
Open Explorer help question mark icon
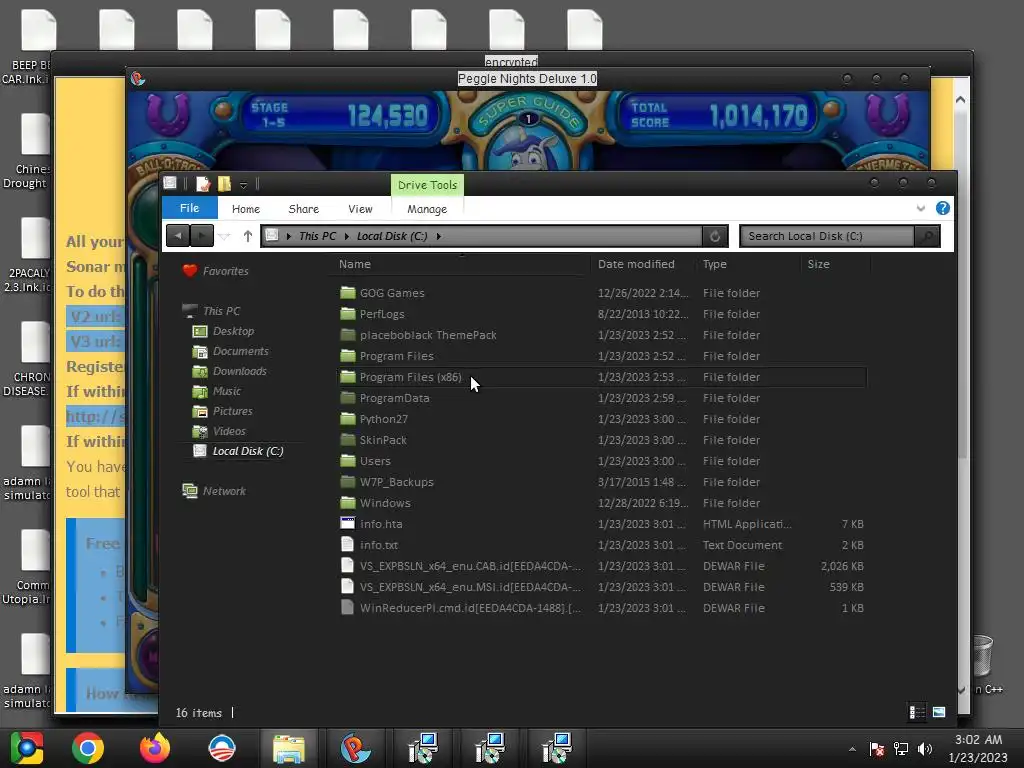pos(942,208)
